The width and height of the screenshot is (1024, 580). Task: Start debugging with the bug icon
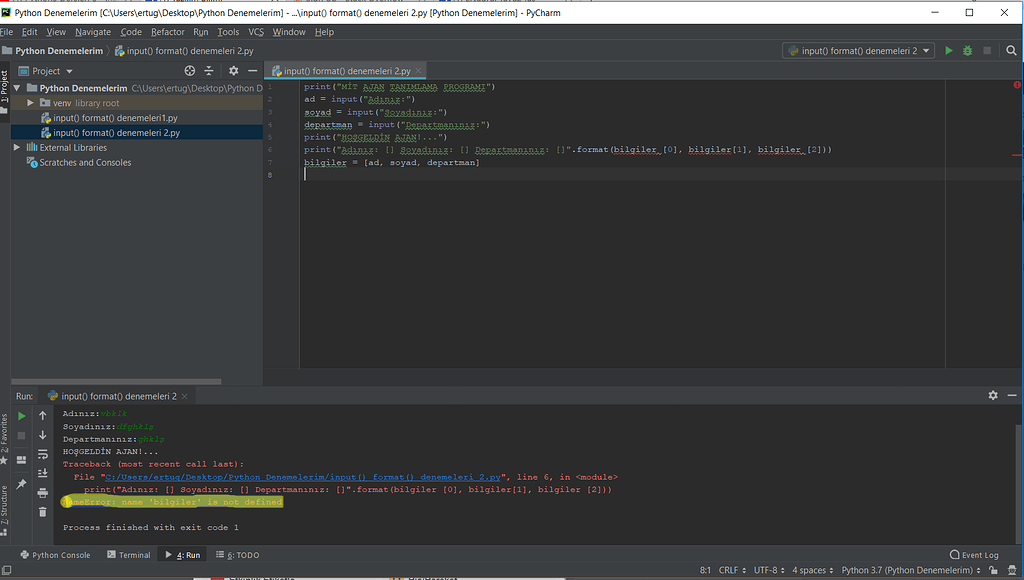tap(966, 50)
